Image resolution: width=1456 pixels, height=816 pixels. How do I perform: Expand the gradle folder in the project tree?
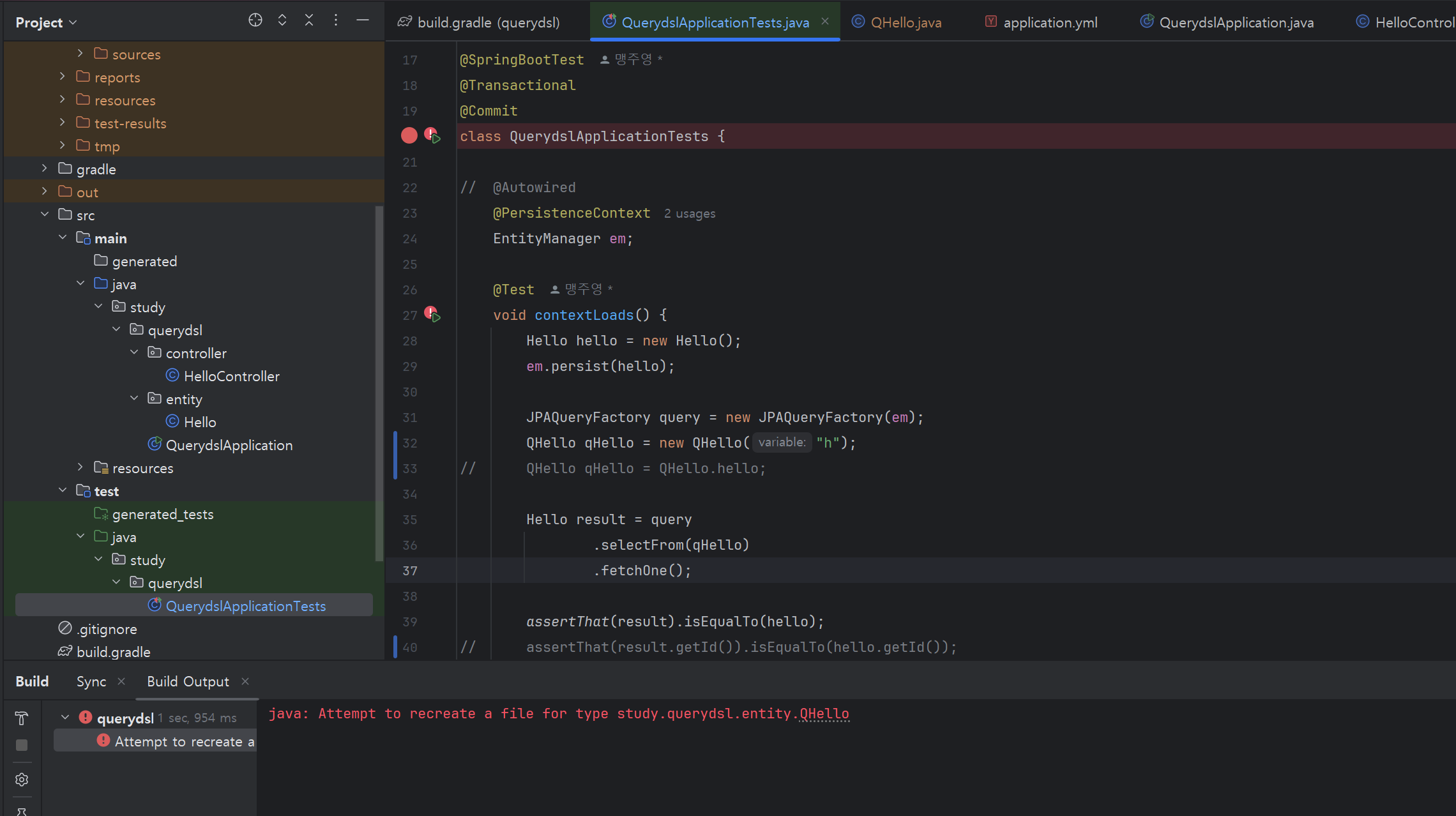pos(44,169)
